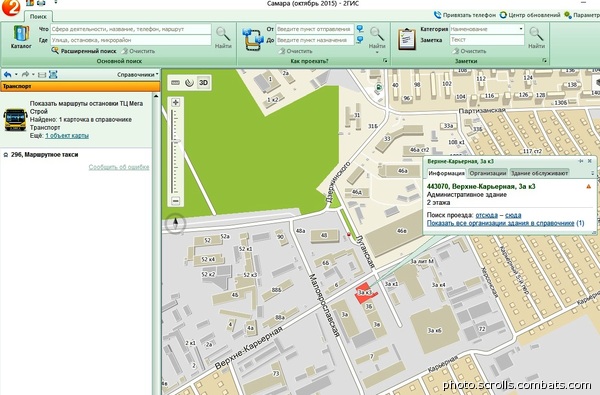Click Сообщить об ошибке link

click(119, 167)
